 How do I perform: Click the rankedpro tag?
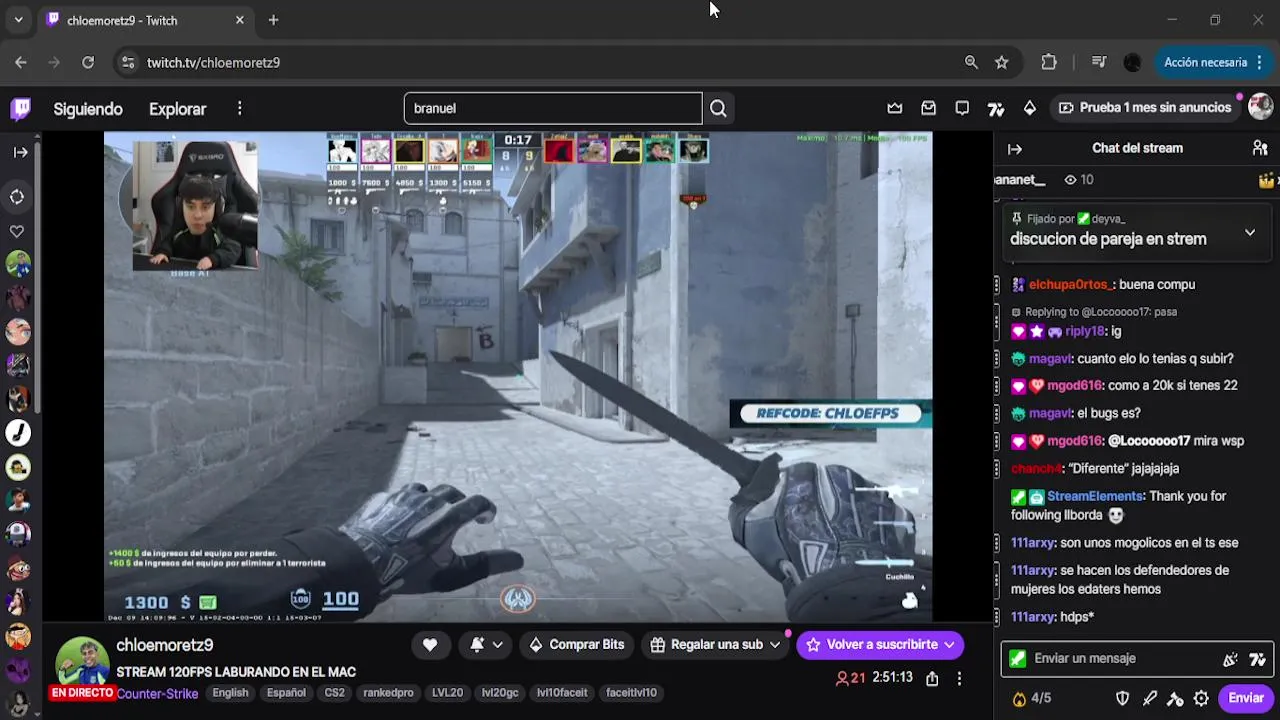pyautogui.click(x=388, y=693)
